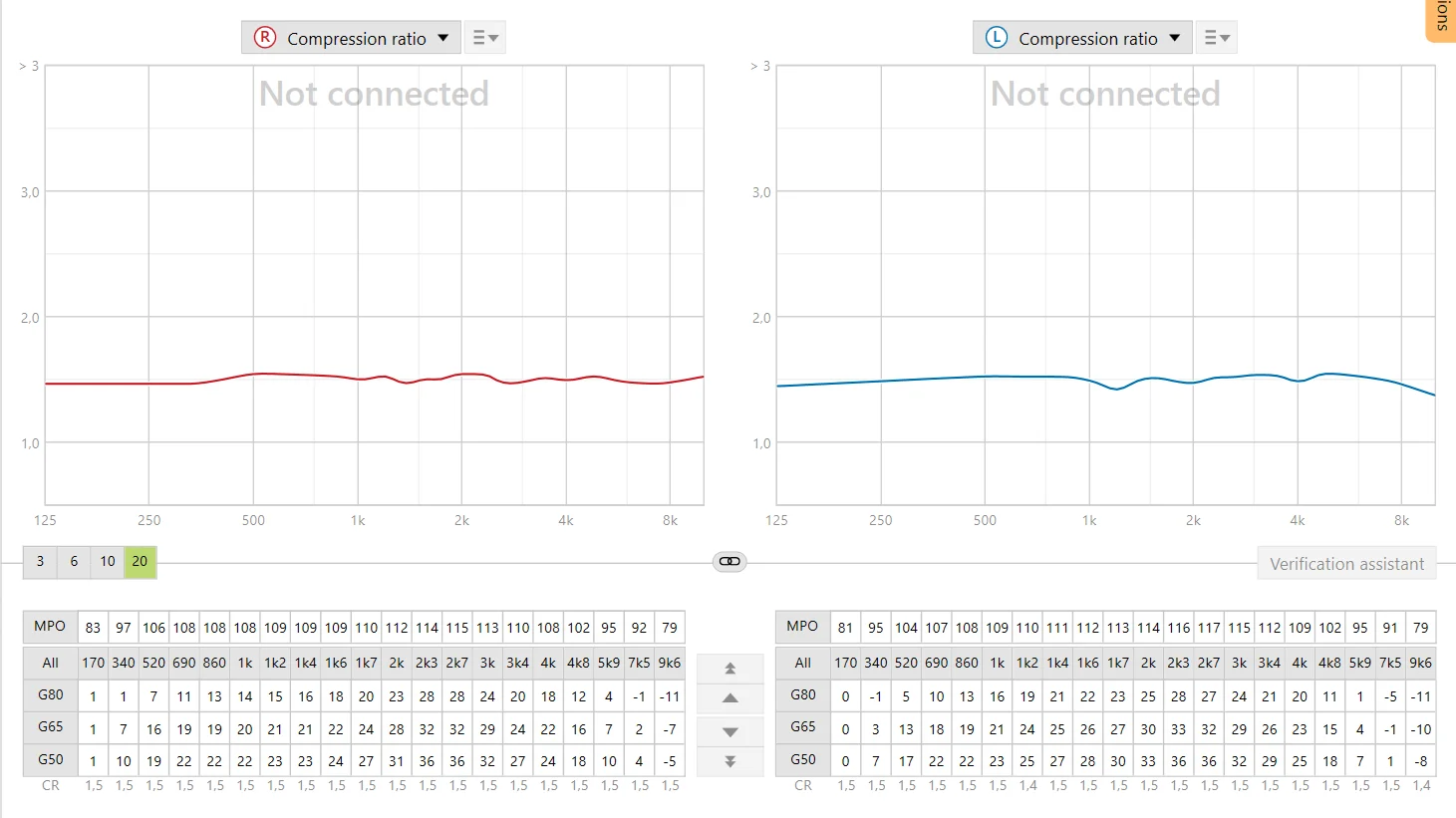Select 10 channel resolution

pyautogui.click(x=108, y=561)
